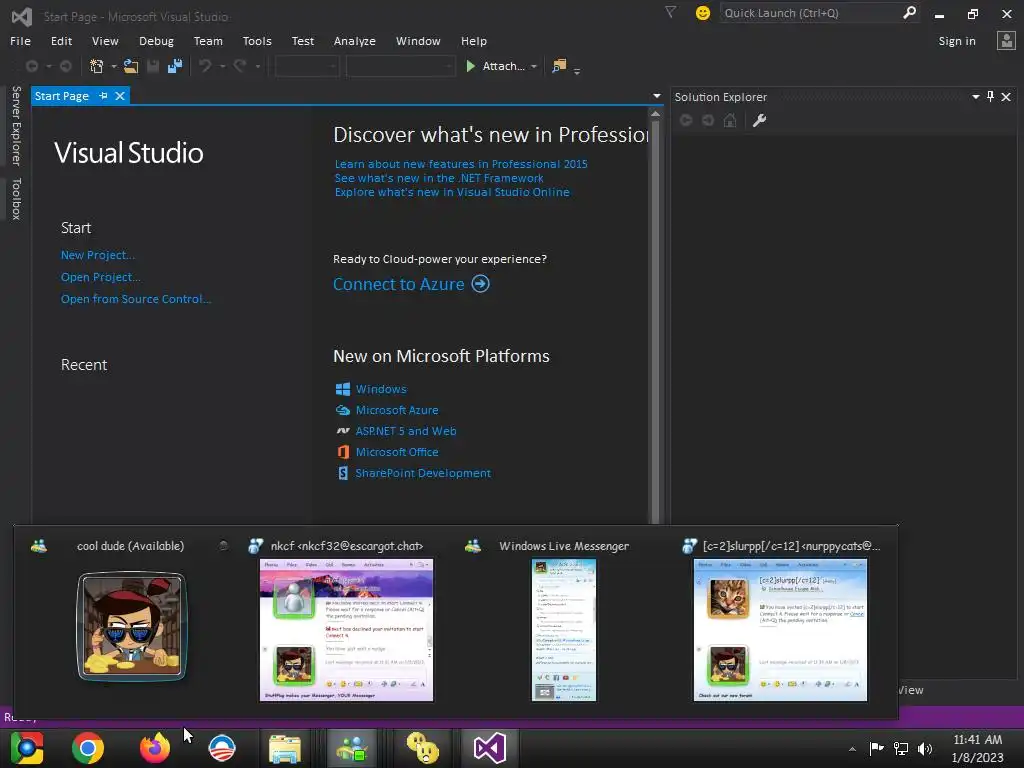Click the two smiley faces taskbar icon
This screenshot has width=1024, height=768.
tap(423, 748)
